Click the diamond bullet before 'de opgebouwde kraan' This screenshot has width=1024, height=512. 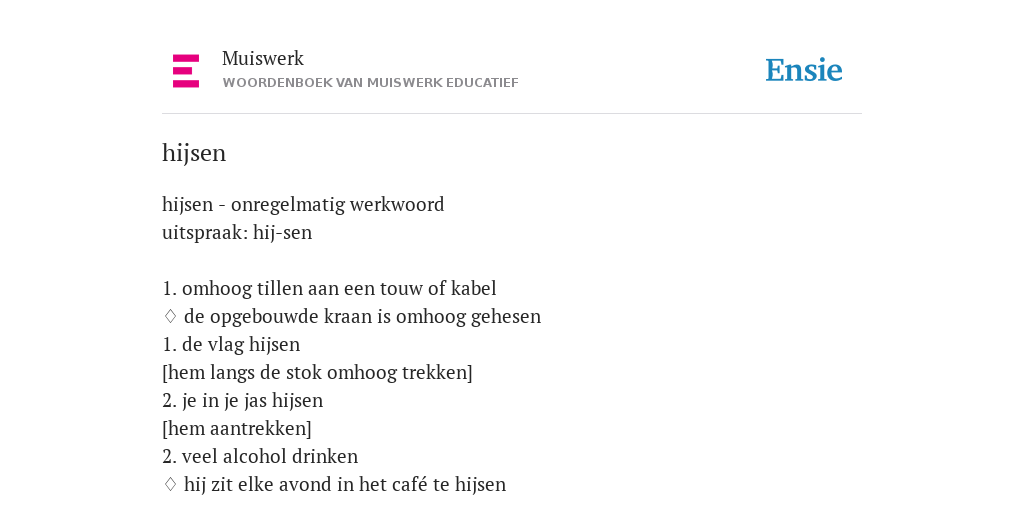pos(170,317)
